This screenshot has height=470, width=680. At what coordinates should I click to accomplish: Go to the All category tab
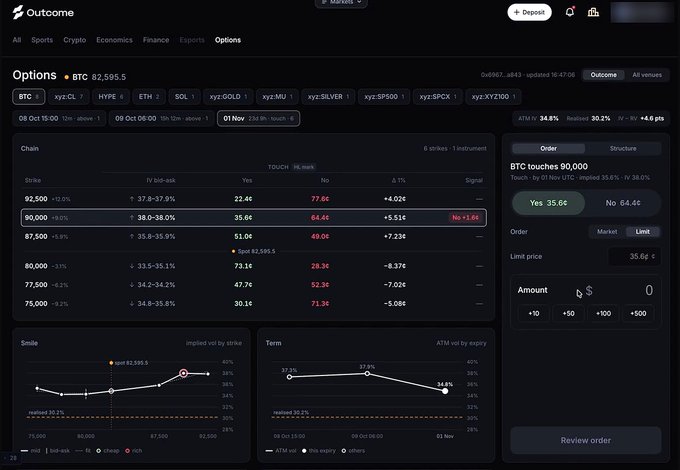click(17, 40)
